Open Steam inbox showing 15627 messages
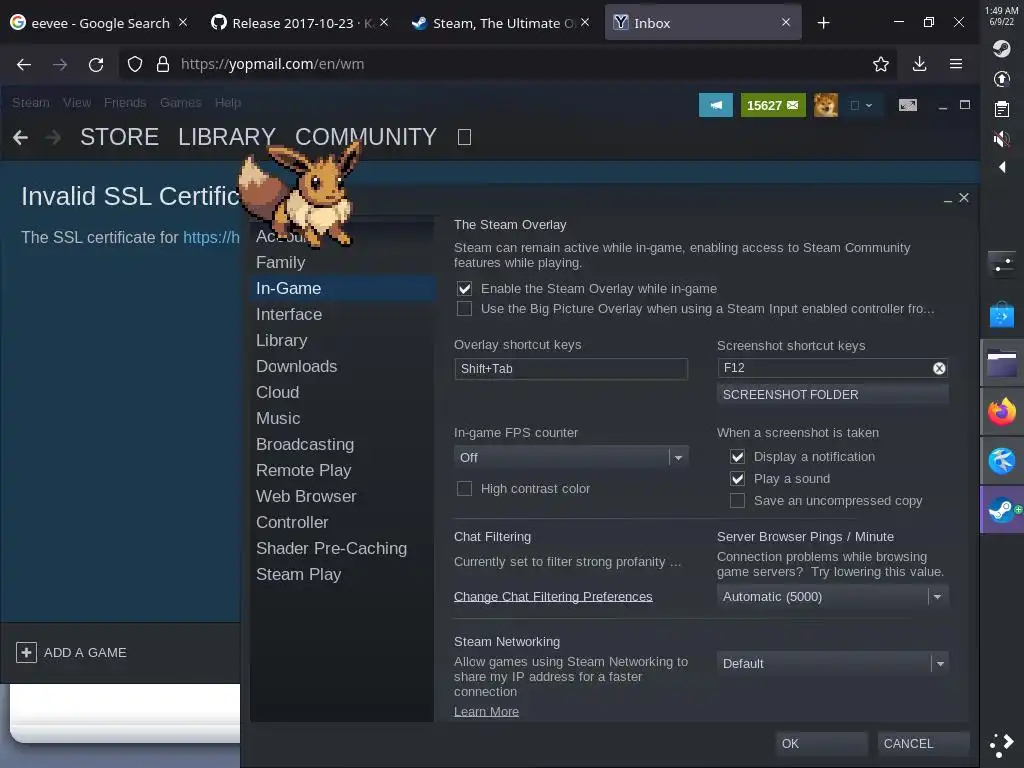1024x768 pixels. (773, 105)
